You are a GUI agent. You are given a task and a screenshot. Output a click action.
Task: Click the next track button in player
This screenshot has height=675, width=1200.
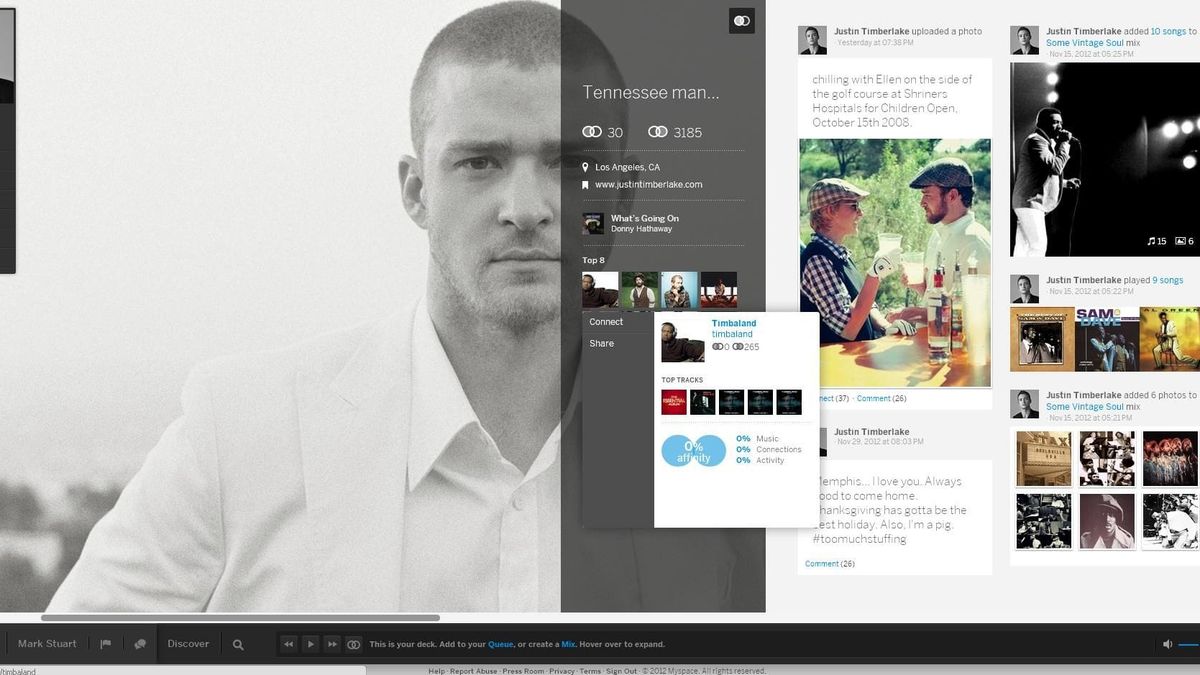(332, 644)
